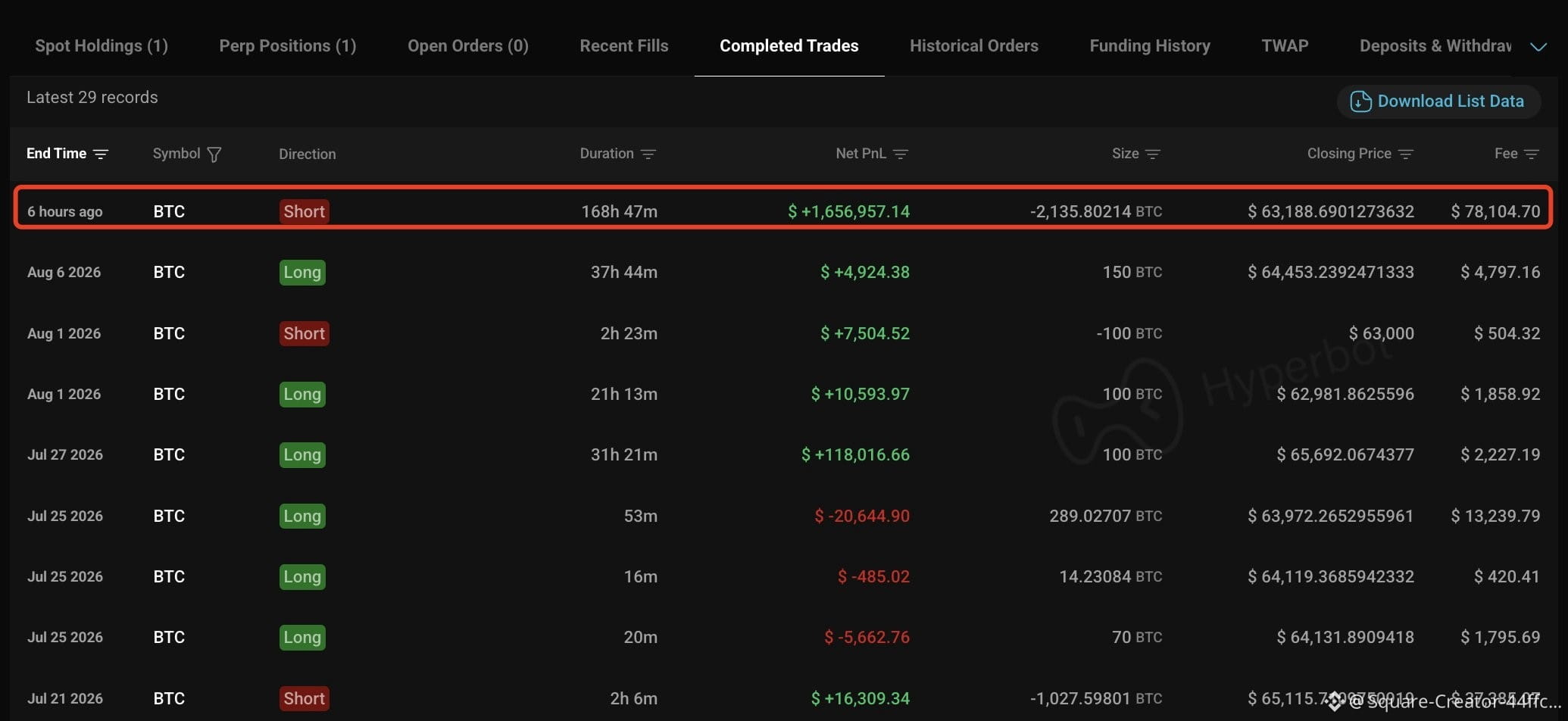Screen dimensions: 1568x721
Task: Click the size 14.23084 BTC
Action: point(1110,576)
